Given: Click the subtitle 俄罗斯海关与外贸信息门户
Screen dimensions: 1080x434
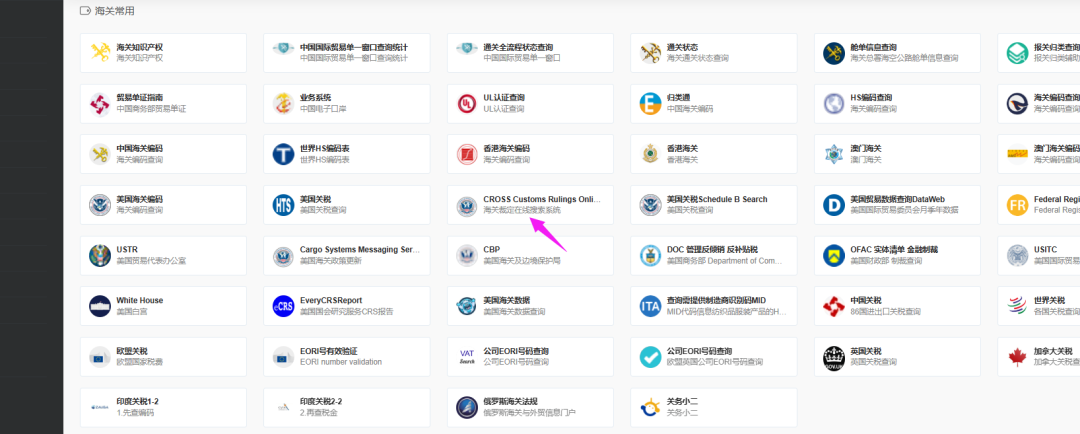Looking at the screenshot, I should (x=530, y=413).
